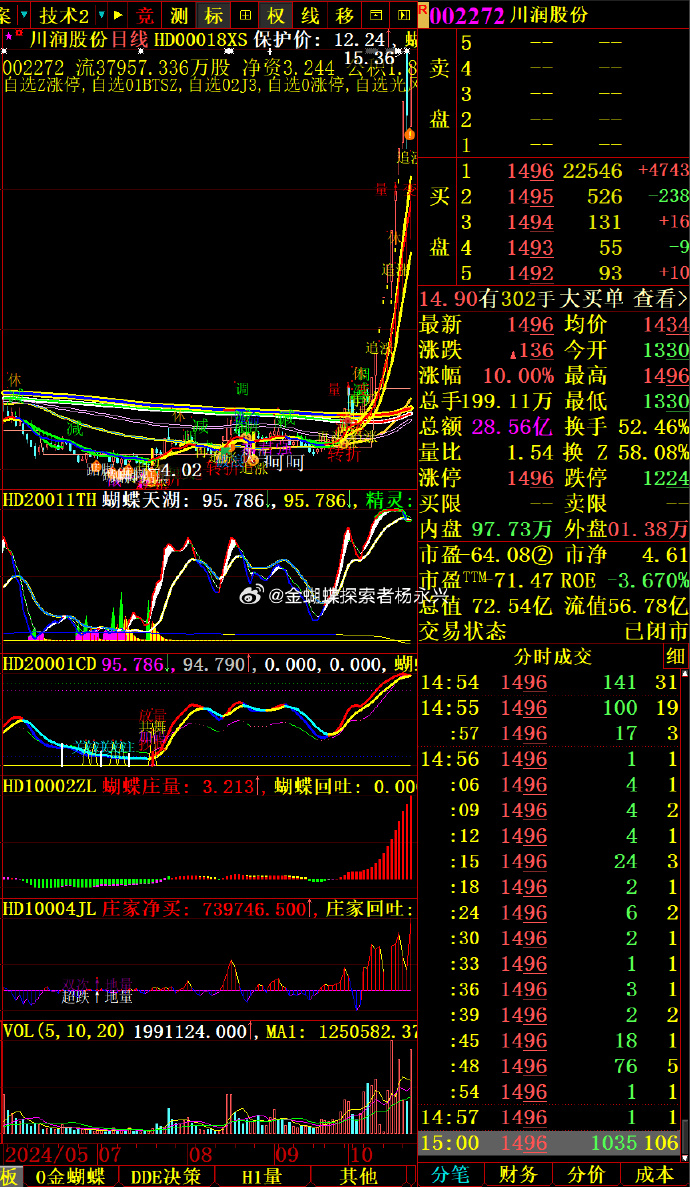Expand the 查看> large buy order link
The height and width of the screenshot is (1187, 690).
tap(661, 298)
